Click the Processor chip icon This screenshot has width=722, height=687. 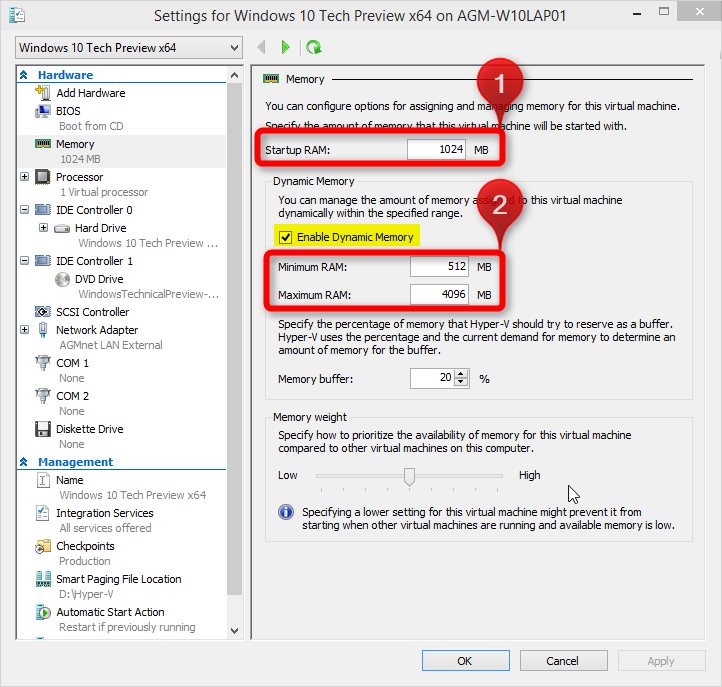point(43,177)
